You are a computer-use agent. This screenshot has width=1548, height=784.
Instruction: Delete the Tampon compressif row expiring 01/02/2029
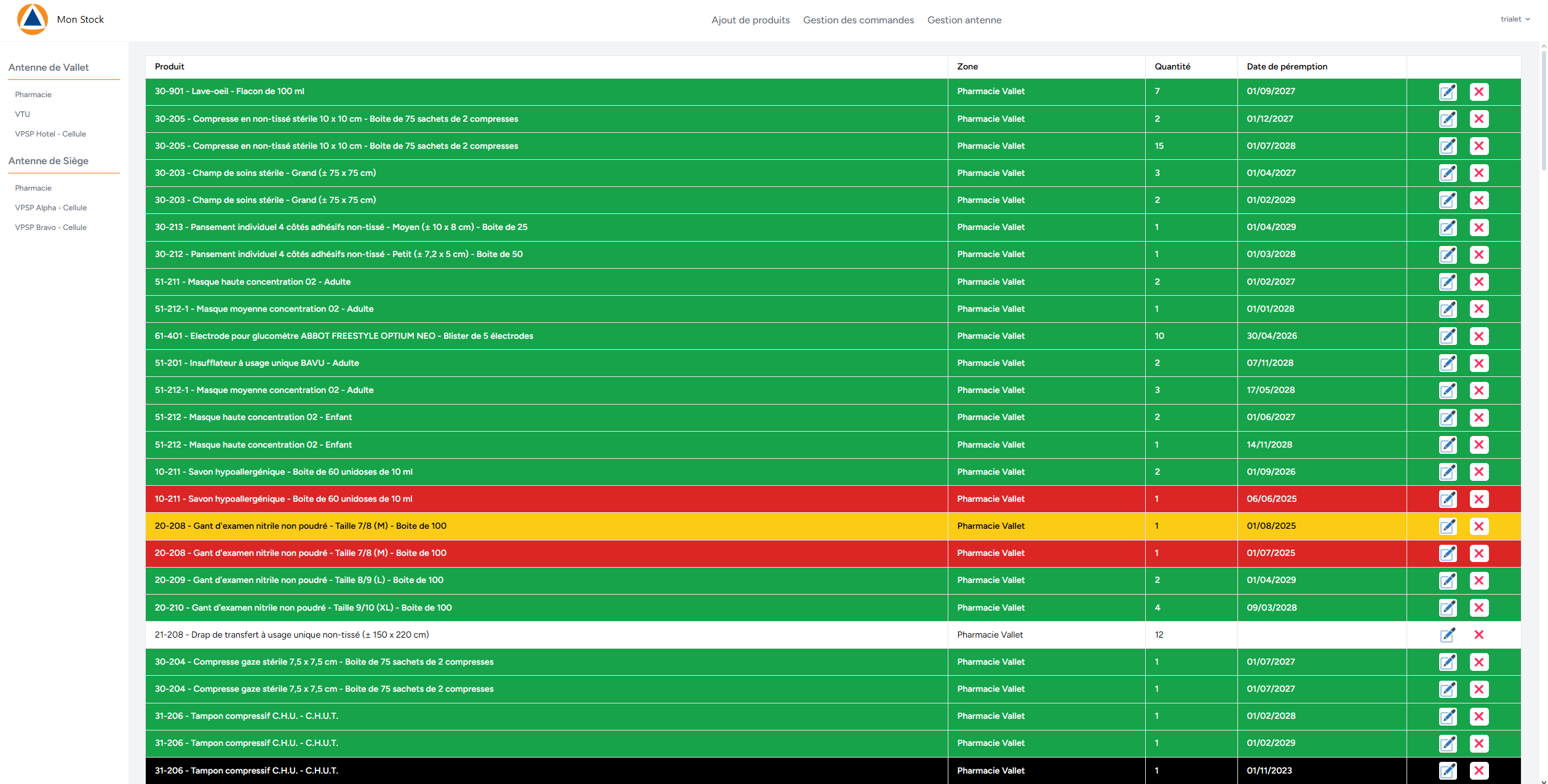tap(1479, 743)
